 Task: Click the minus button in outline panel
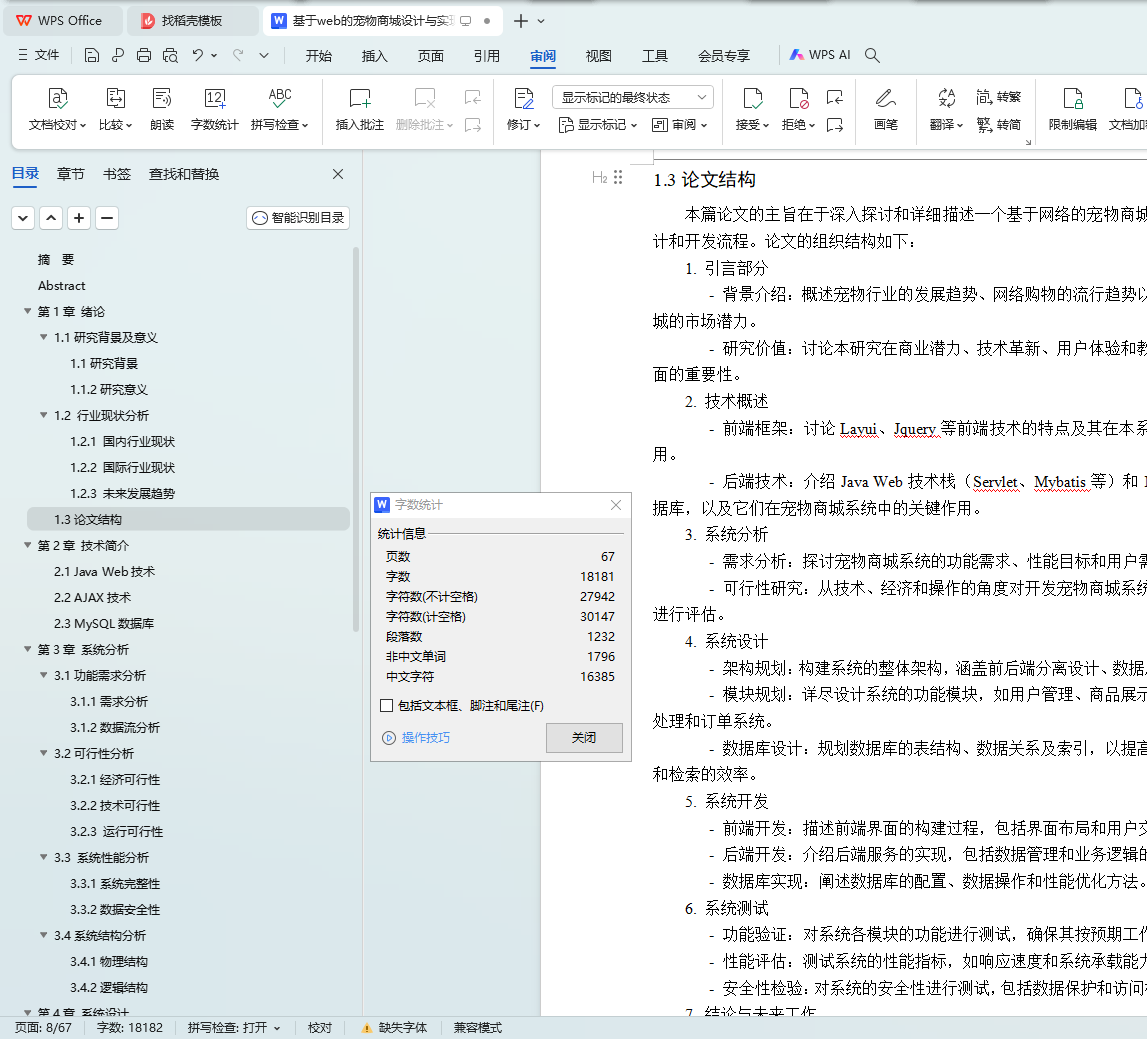click(107, 218)
